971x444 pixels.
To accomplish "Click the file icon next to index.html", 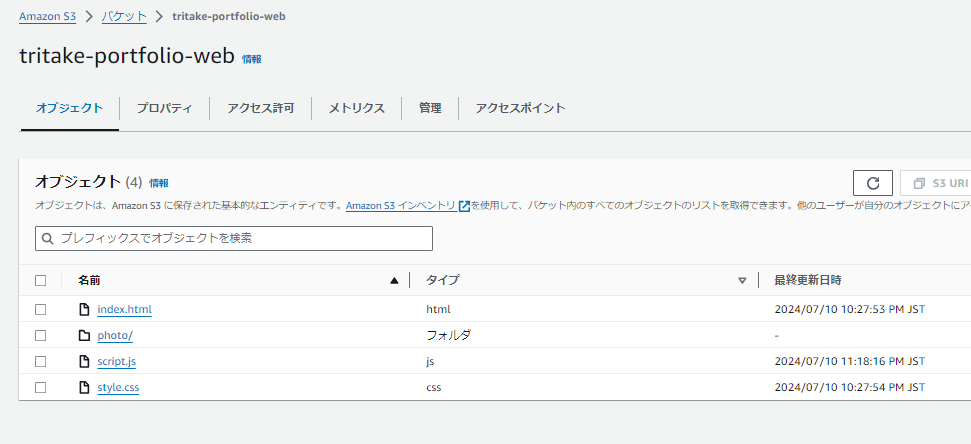I will [84, 310].
